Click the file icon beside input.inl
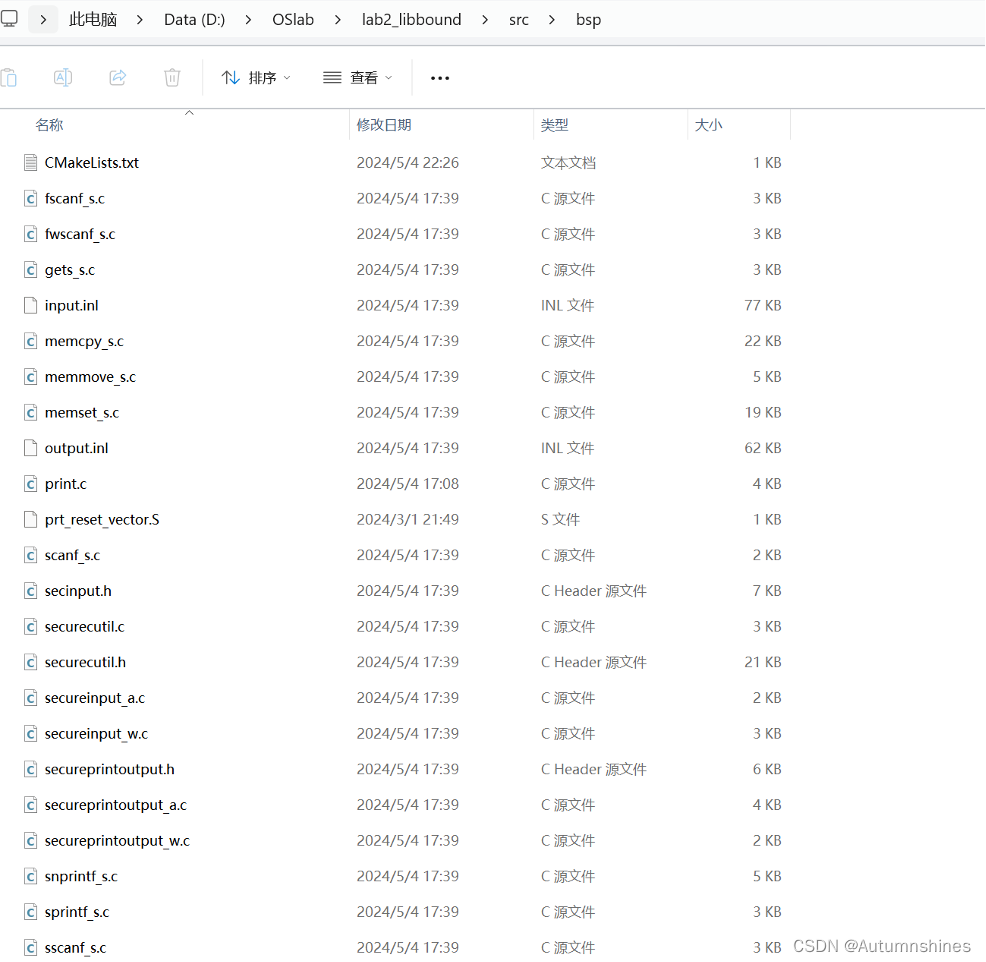 [x=30, y=305]
